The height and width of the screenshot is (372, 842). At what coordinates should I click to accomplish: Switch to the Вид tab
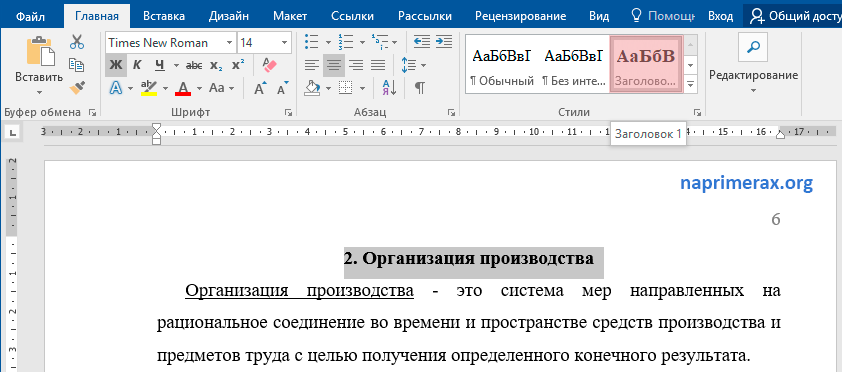pyautogui.click(x=599, y=16)
